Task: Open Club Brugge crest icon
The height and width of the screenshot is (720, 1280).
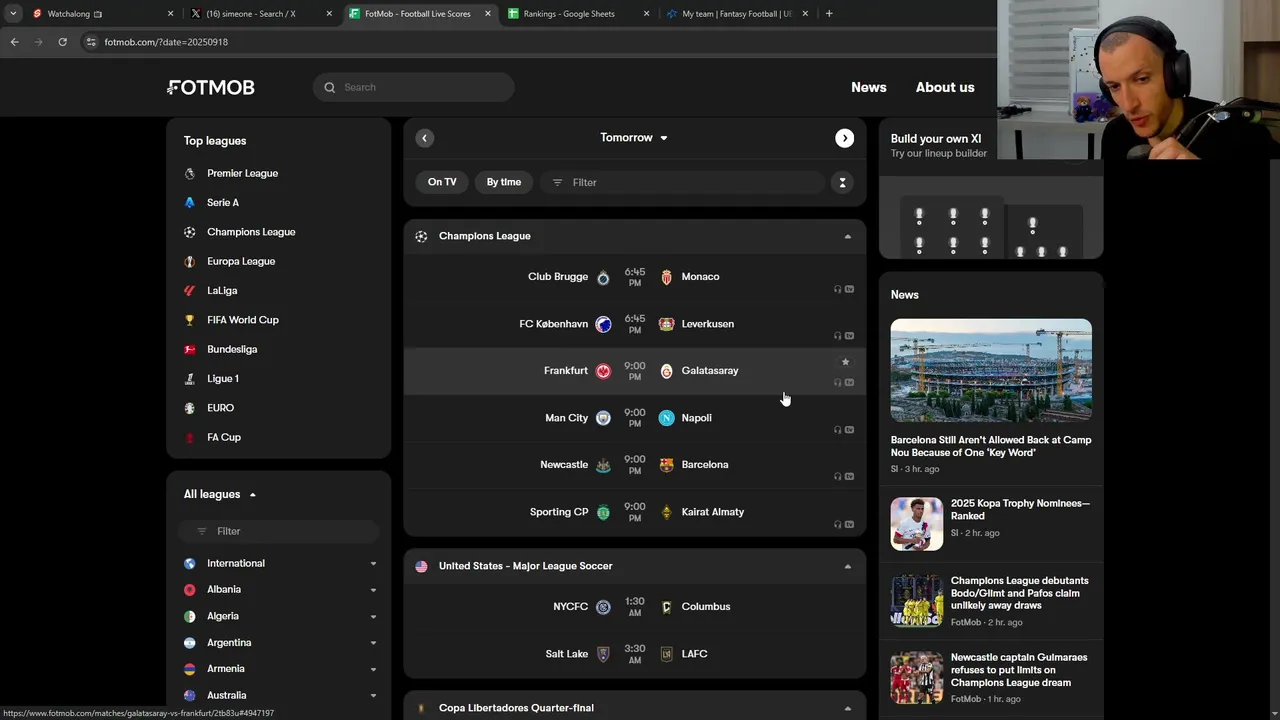Action: coord(603,277)
